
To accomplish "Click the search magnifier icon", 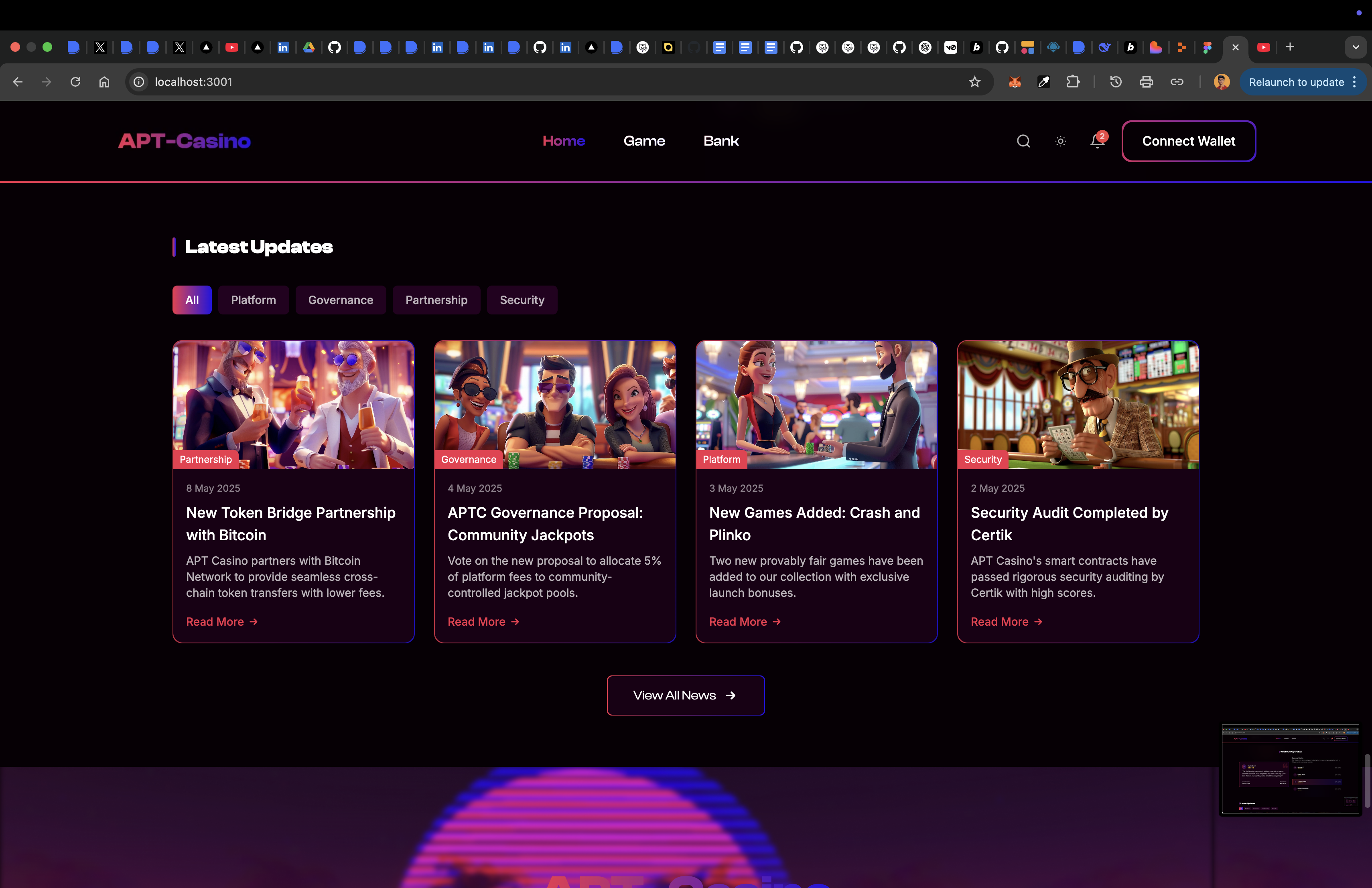I will click(x=1023, y=141).
